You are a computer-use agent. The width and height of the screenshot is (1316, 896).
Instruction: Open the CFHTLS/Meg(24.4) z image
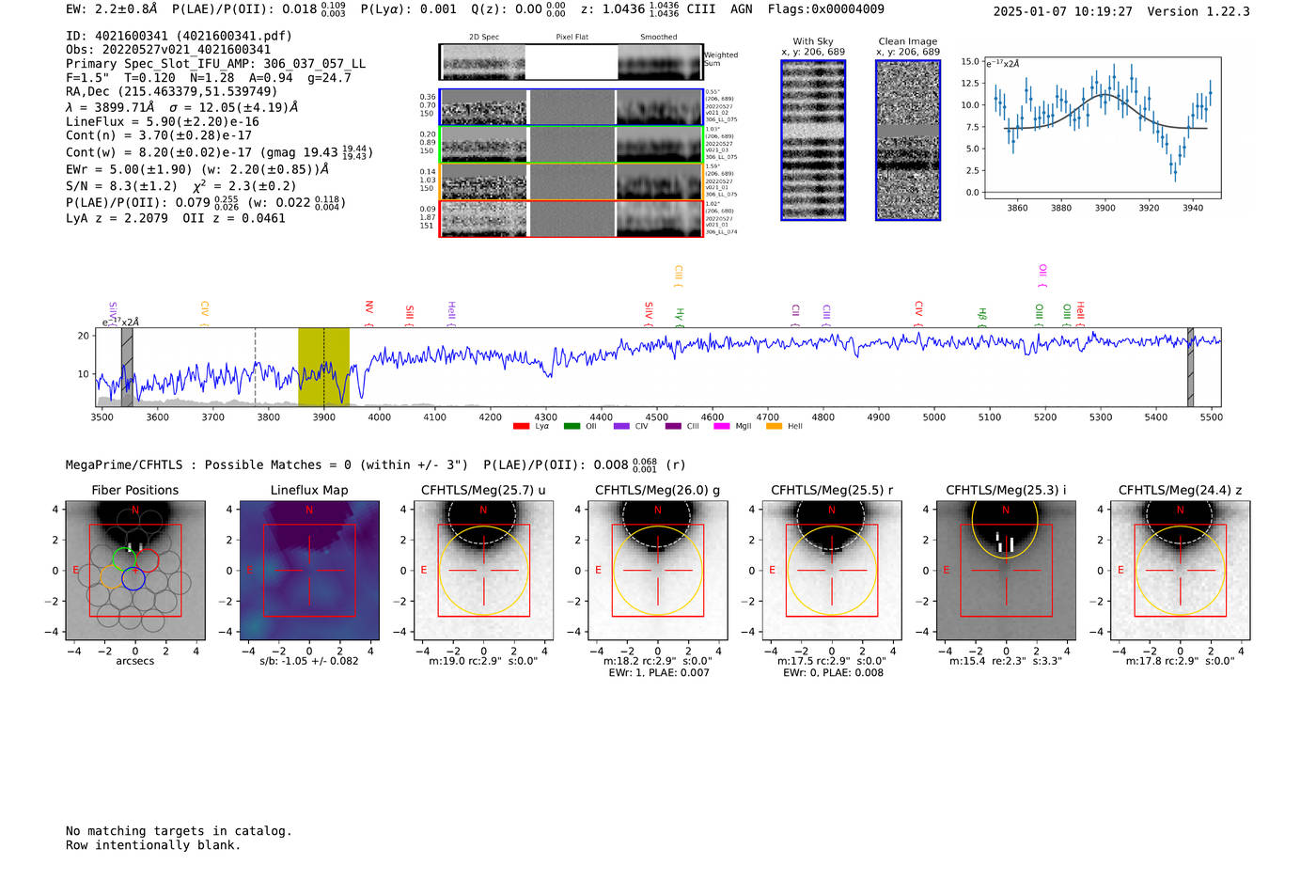(x=1180, y=571)
